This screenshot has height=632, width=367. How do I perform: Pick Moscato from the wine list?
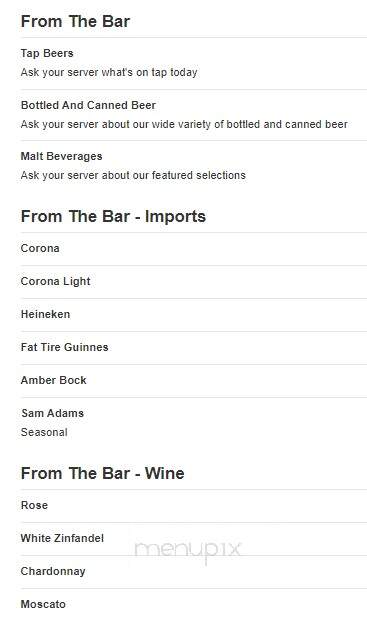coord(43,605)
